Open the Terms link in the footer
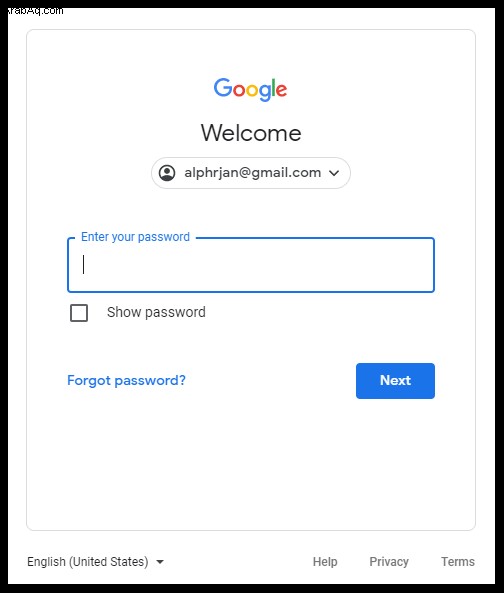The image size is (504, 593). click(x=457, y=562)
